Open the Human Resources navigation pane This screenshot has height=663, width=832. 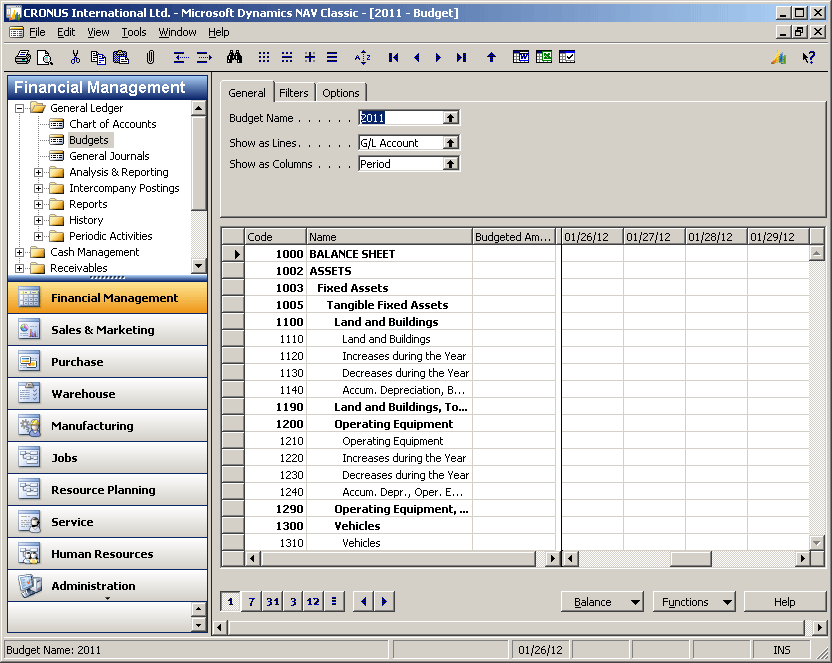click(107, 554)
